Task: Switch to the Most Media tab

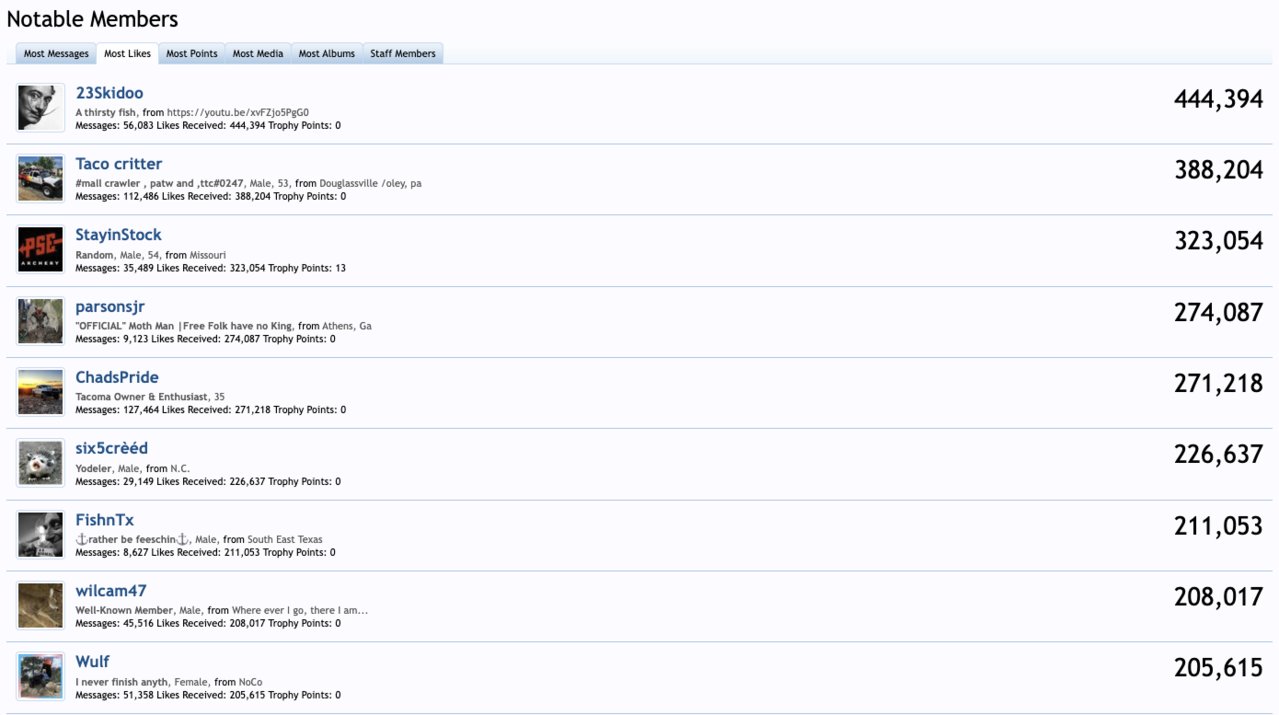Action: pos(258,54)
